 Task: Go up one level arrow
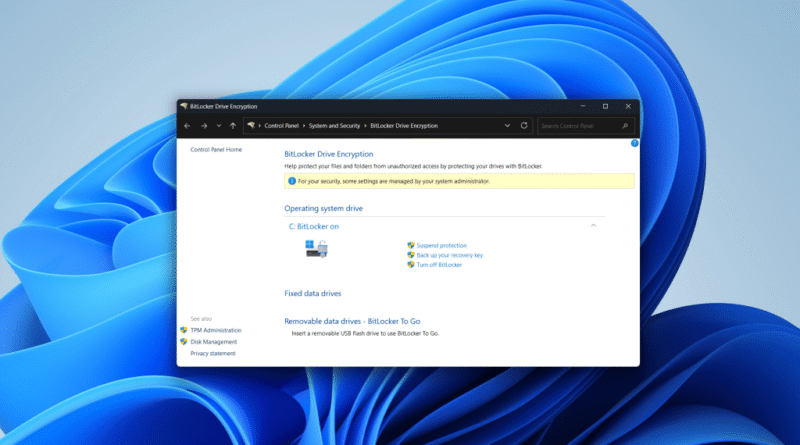[x=233, y=126]
